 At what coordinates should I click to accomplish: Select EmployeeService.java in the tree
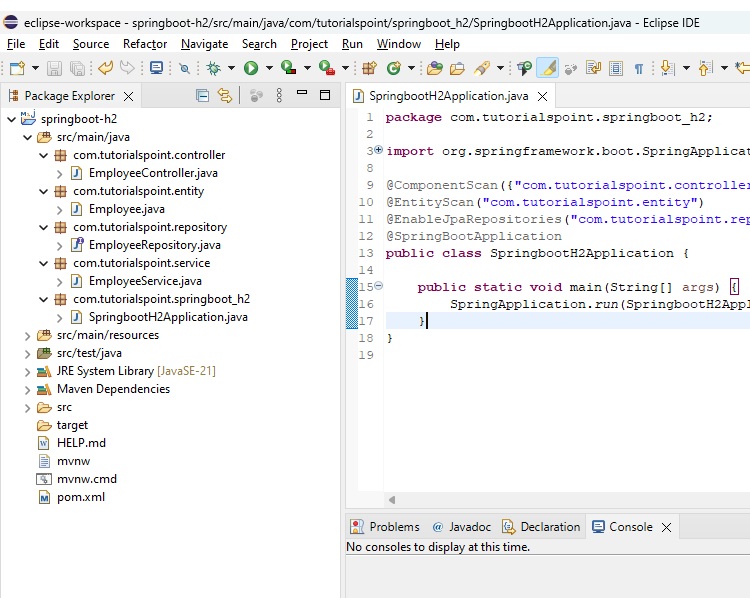click(144, 281)
